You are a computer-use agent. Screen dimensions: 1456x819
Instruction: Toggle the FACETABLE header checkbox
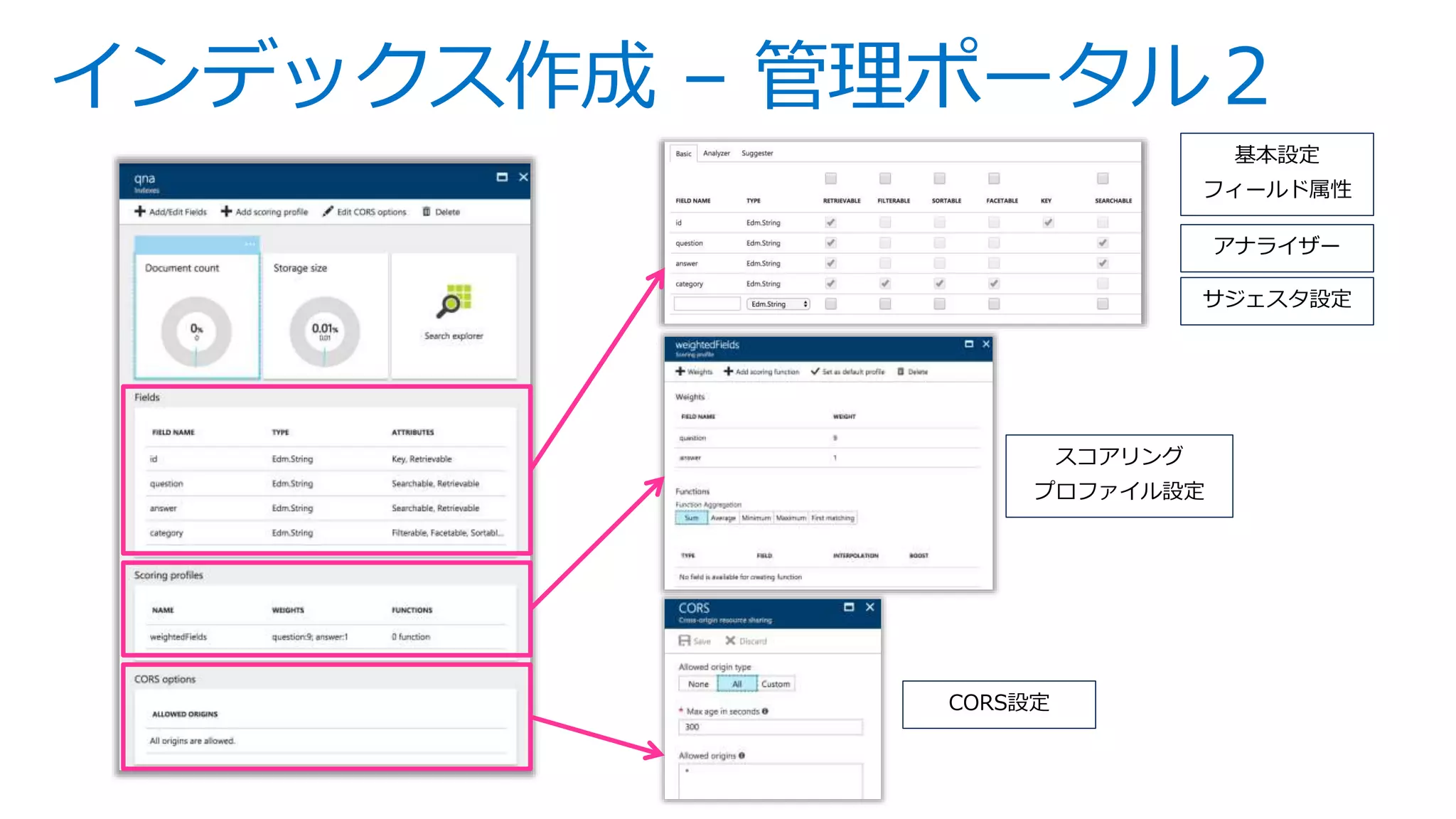tap(994, 178)
